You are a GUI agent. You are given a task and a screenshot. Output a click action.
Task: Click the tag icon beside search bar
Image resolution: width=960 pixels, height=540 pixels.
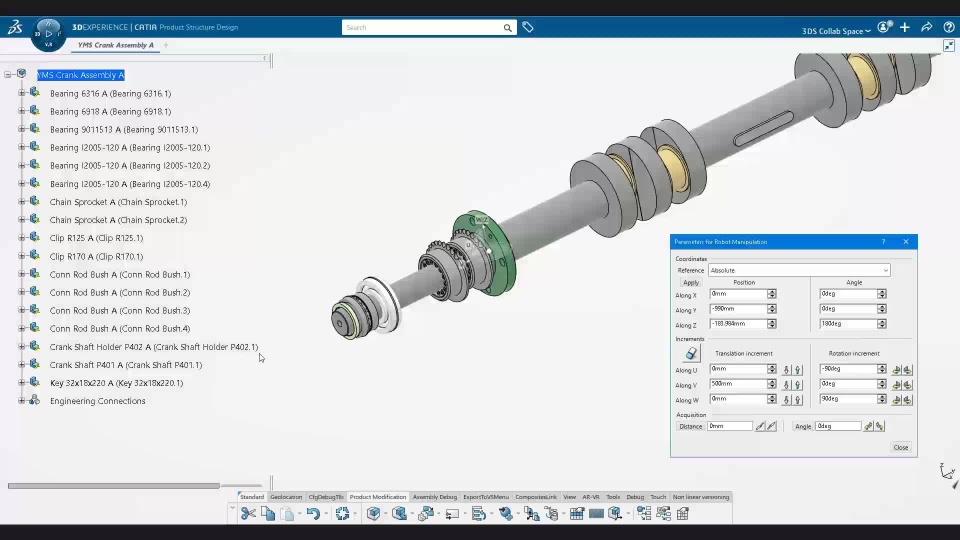click(x=528, y=27)
